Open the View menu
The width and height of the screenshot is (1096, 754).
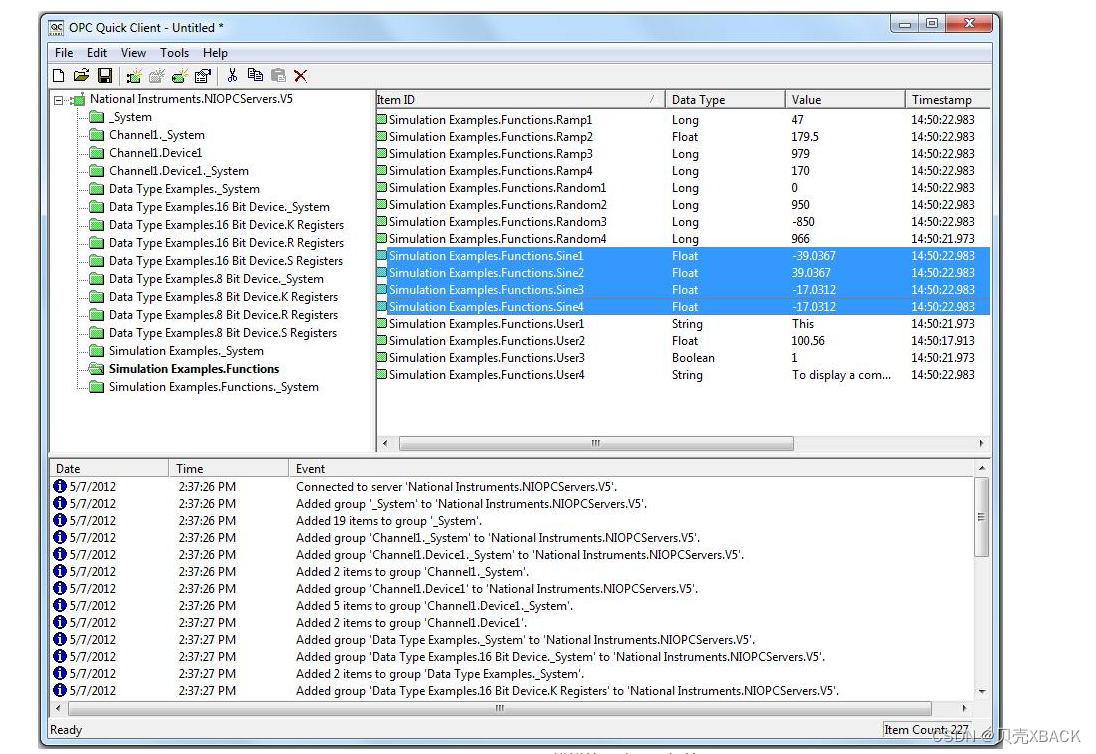[133, 53]
